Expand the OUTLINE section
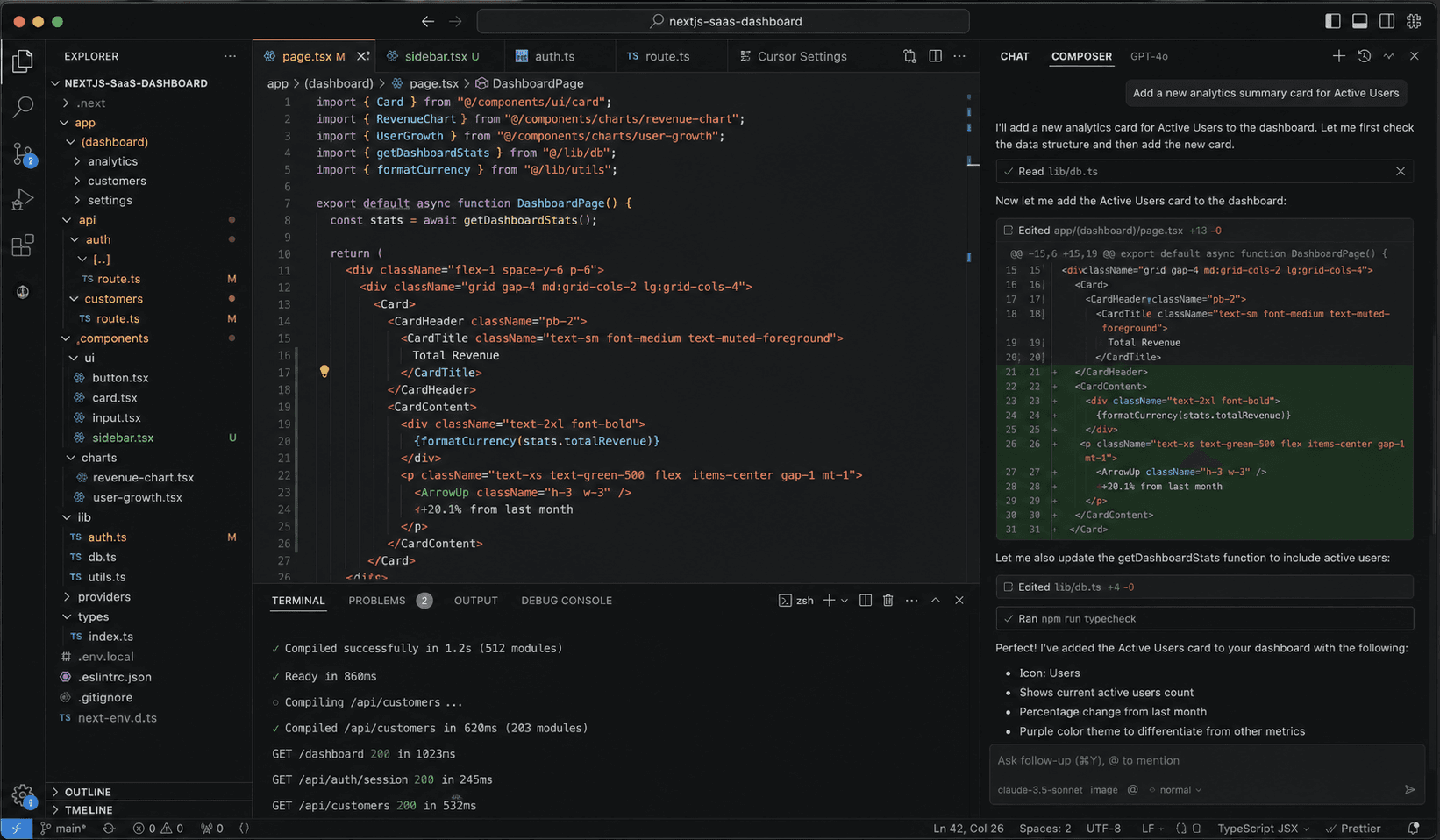Screen dimensions: 1440x840 pos(88,792)
